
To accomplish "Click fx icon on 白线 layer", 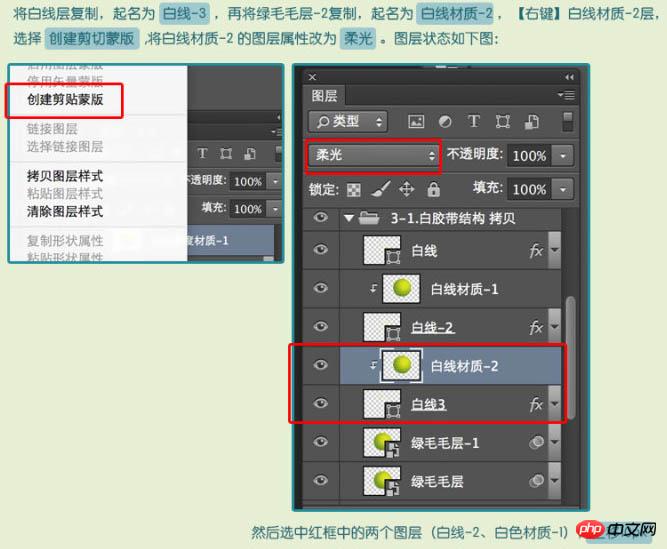I will (536, 250).
